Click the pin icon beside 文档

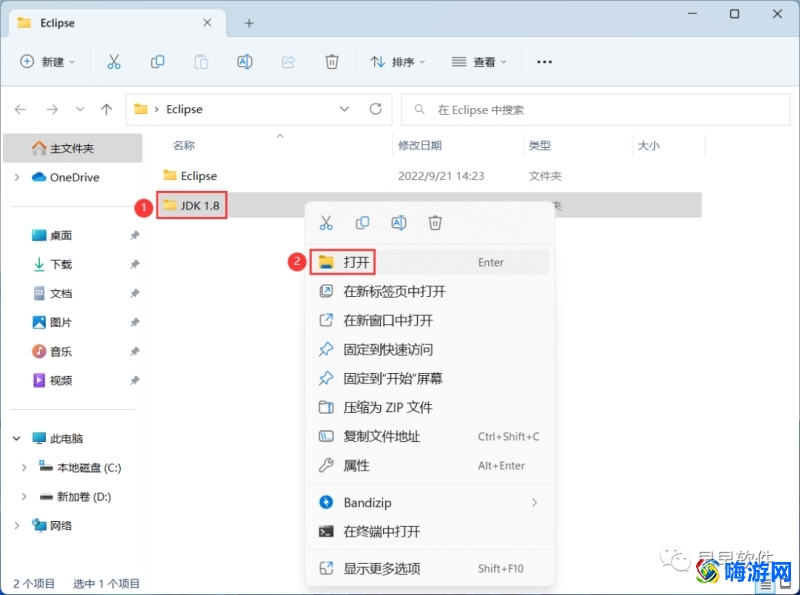click(134, 293)
